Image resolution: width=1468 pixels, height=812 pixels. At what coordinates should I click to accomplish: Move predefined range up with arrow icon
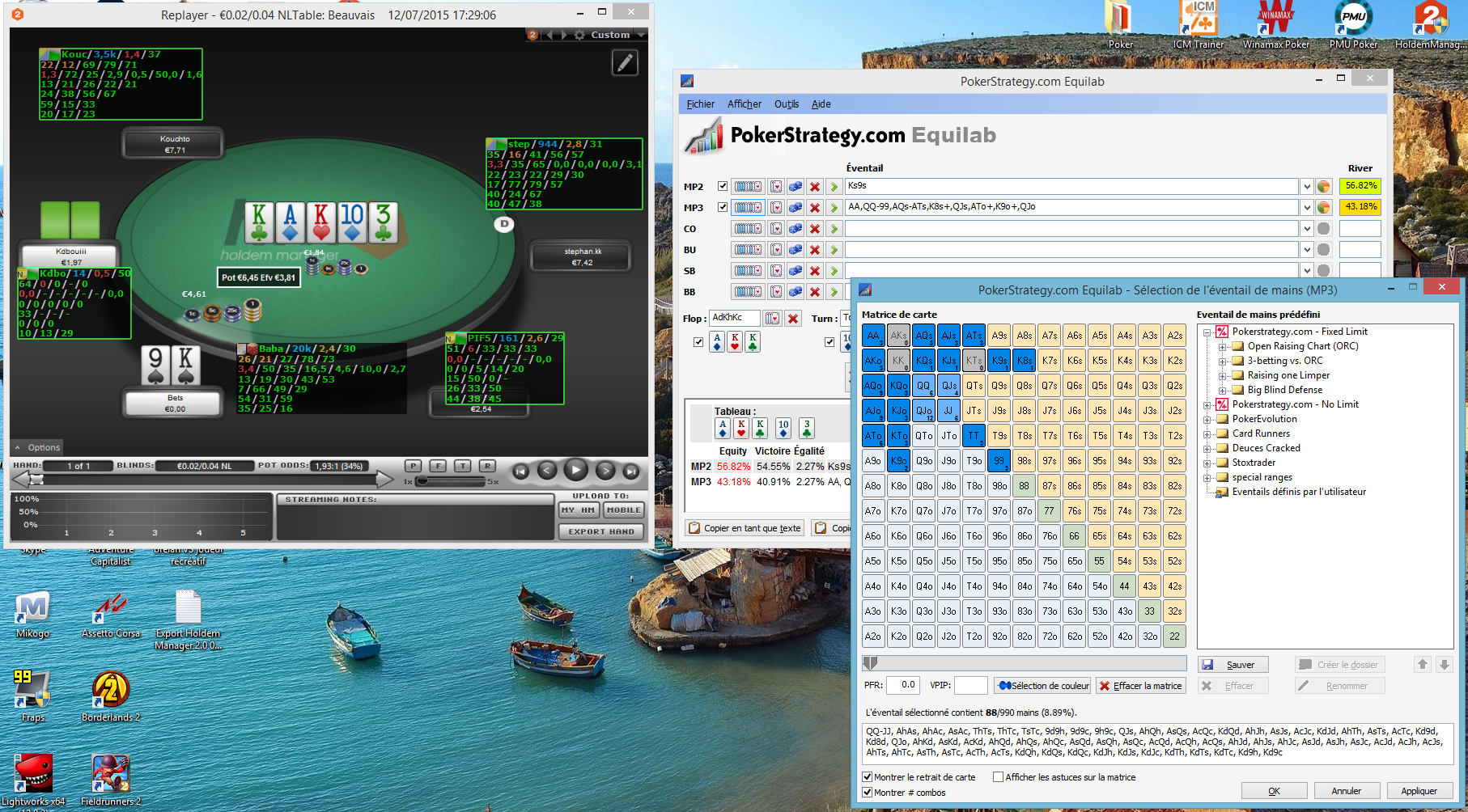pos(1423,665)
